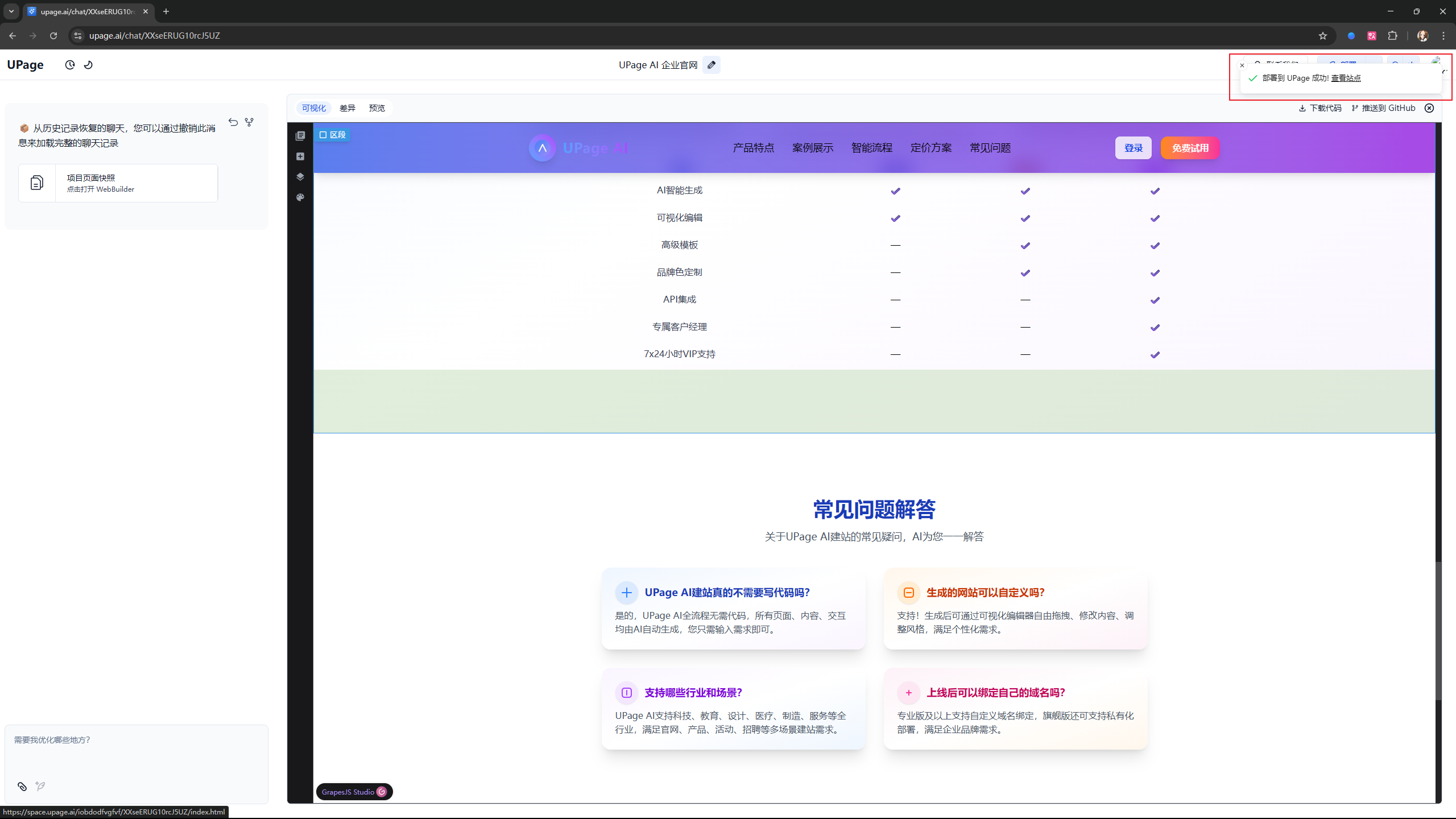Viewport: 1456px width, 819px height.
Task: Open a new browser tab
Action: pyautogui.click(x=166, y=11)
